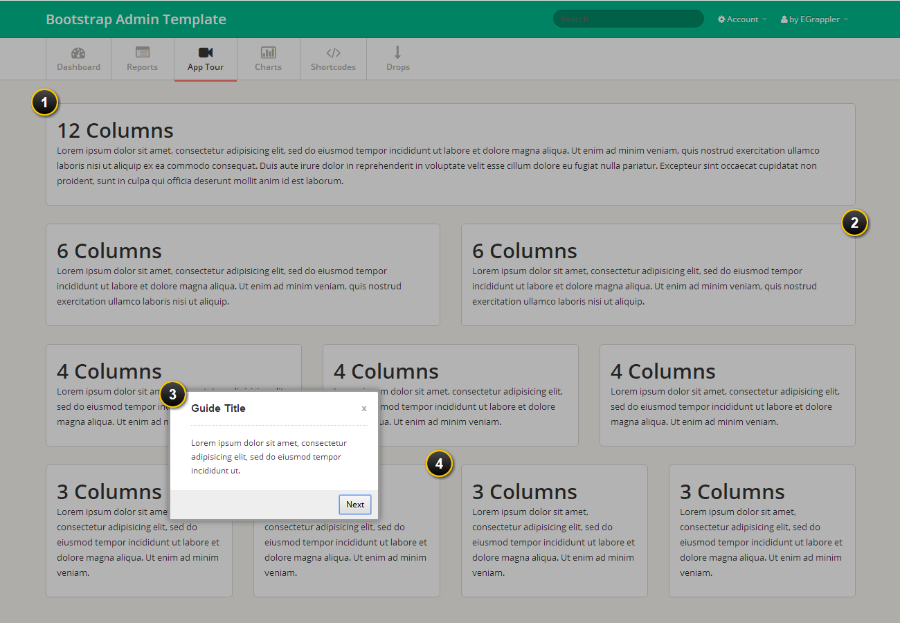Open the Charts bar graph icon

click(x=268, y=59)
